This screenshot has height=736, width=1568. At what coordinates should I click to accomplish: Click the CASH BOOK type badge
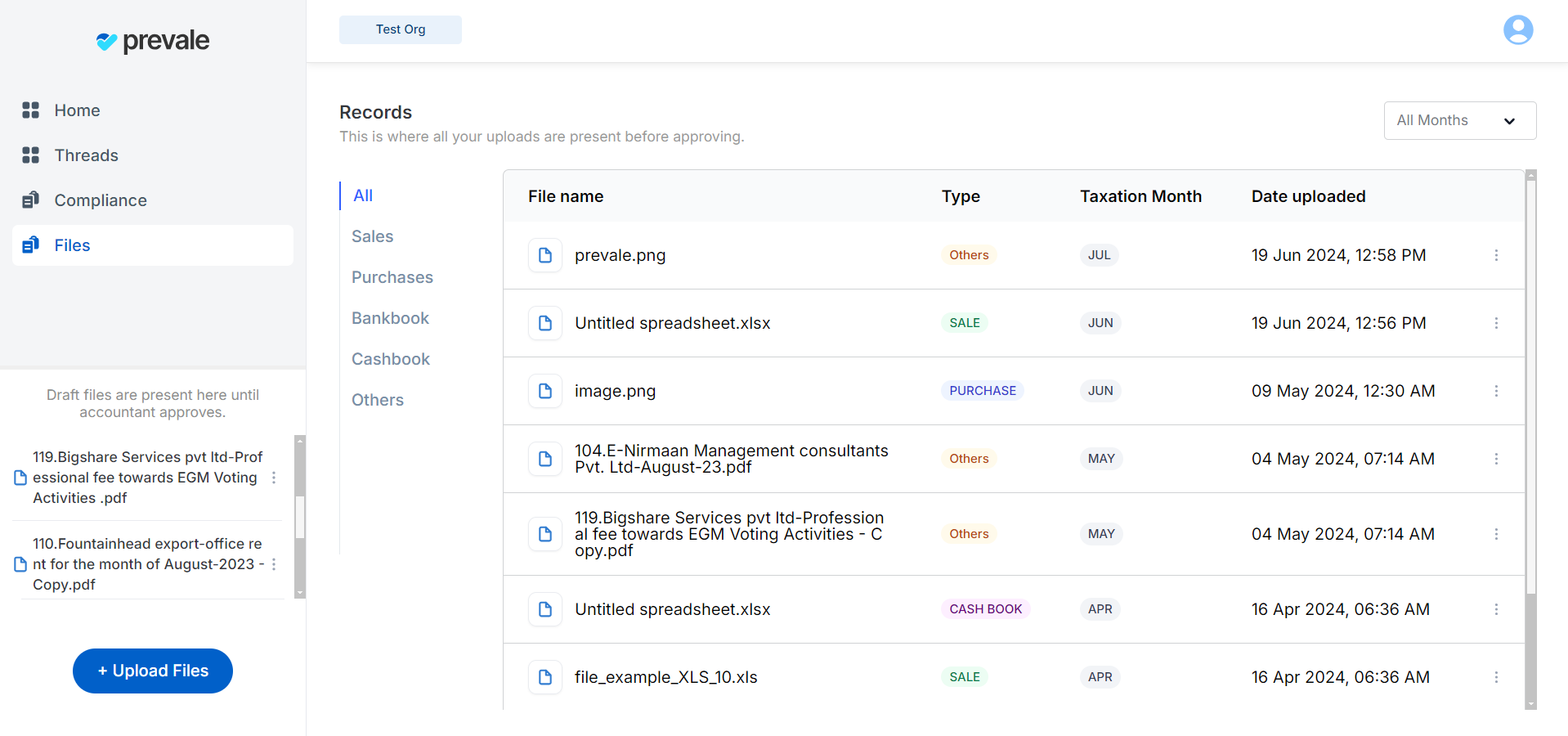click(985, 609)
